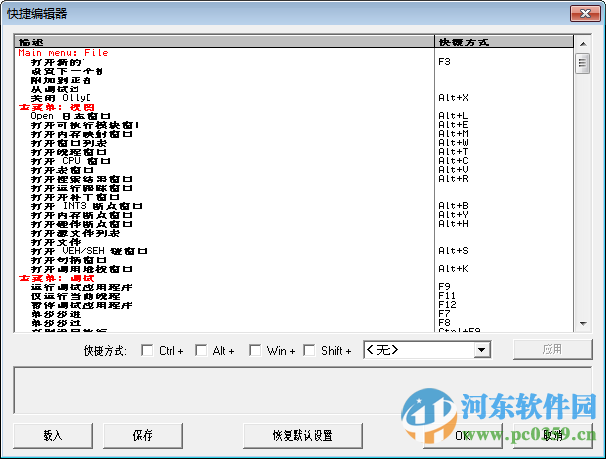This screenshot has height=459, width=606.
Task: Select the Alt+H shortcut cell
Action: [504, 224]
